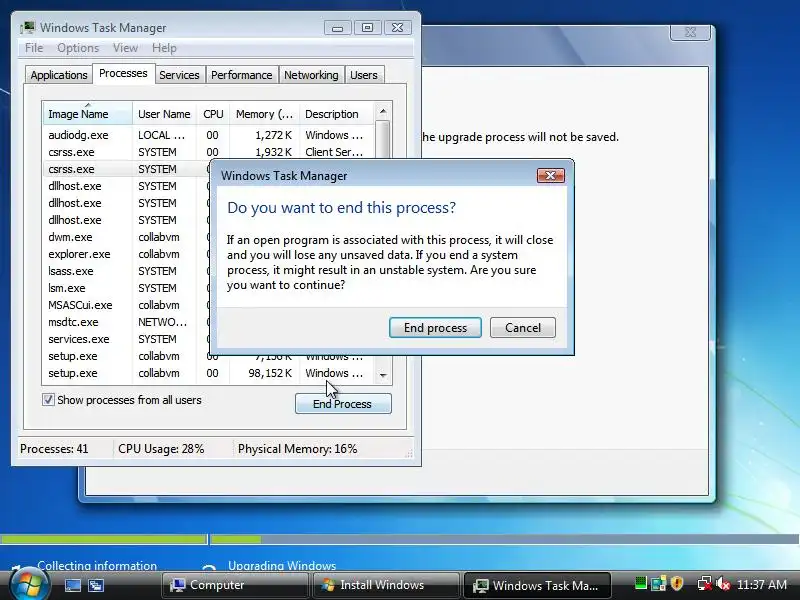This screenshot has width=800, height=600.
Task: Click the security shield tray icon
Action: pos(677,583)
